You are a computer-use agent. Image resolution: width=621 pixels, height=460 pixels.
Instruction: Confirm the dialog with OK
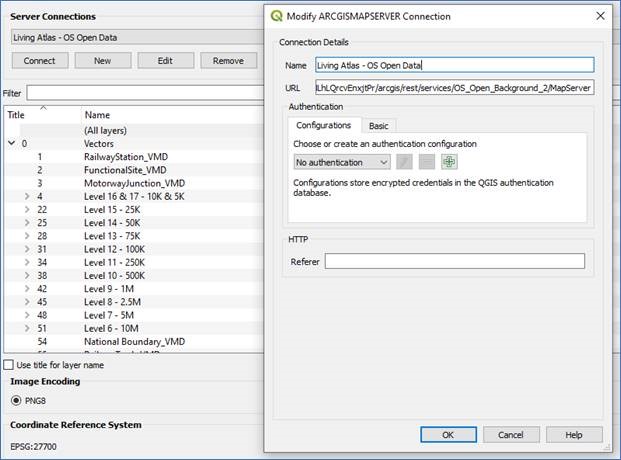pyautogui.click(x=448, y=435)
